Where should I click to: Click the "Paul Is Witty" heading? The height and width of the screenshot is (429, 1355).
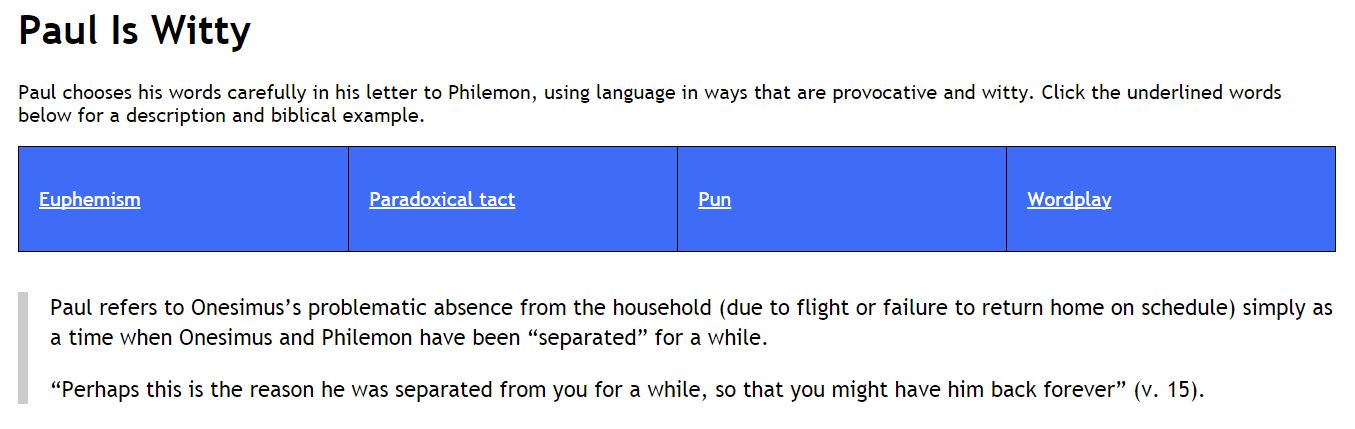click(134, 30)
